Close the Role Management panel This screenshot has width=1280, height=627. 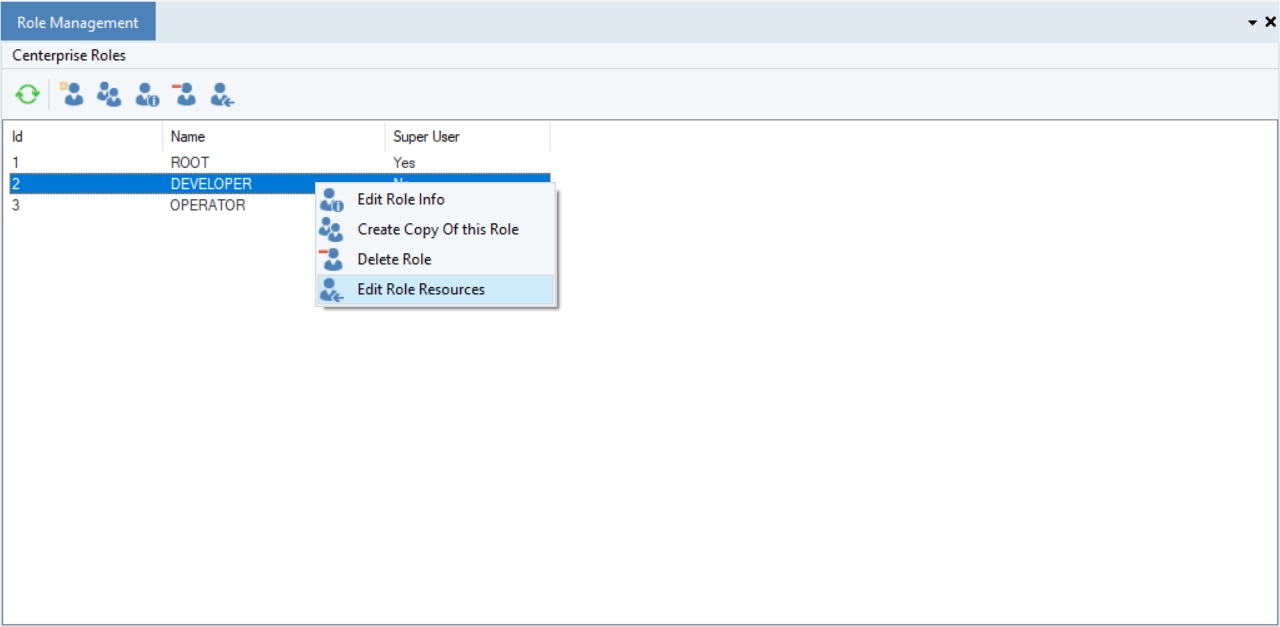[1271, 22]
